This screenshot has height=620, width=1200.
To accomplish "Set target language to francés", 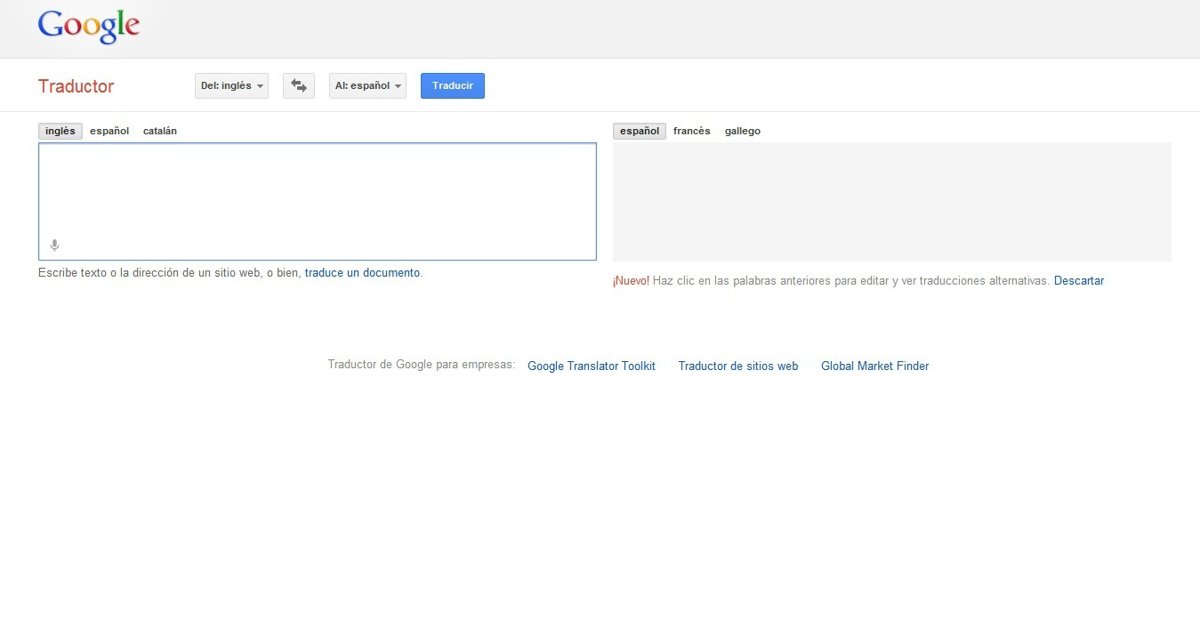I will pyautogui.click(x=692, y=131).
